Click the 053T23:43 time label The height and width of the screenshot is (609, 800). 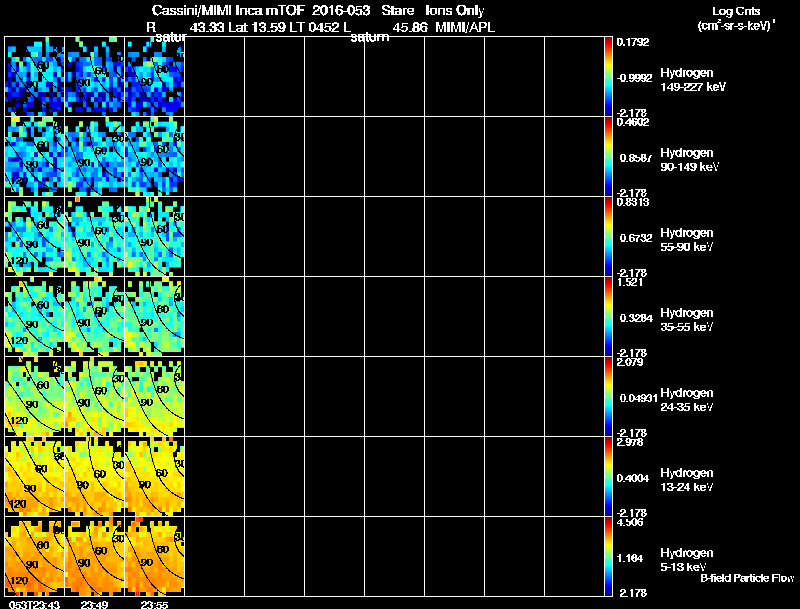35,605
